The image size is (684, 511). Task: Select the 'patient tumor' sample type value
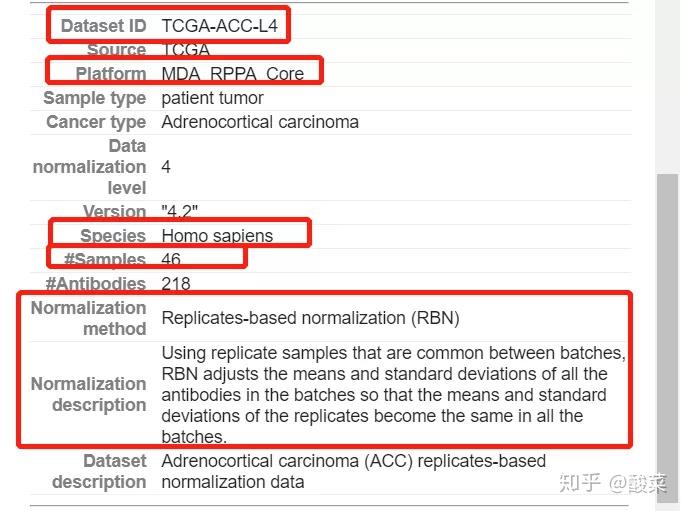pos(212,98)
